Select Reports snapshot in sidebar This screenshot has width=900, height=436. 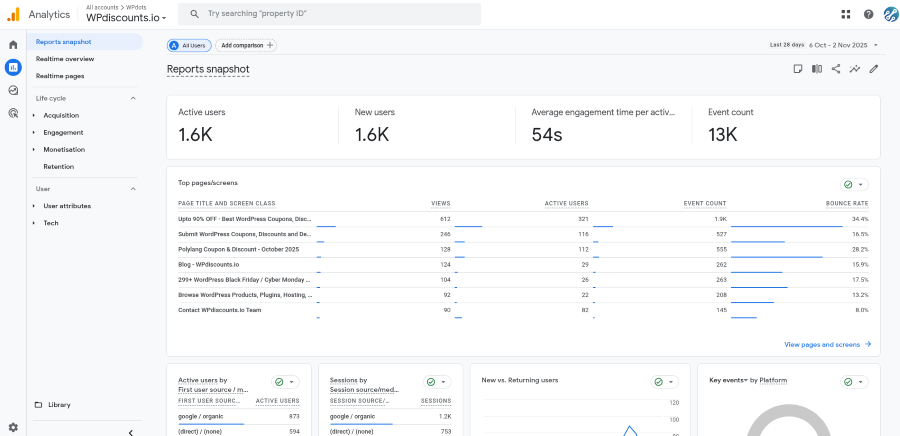tap(85, 42)
